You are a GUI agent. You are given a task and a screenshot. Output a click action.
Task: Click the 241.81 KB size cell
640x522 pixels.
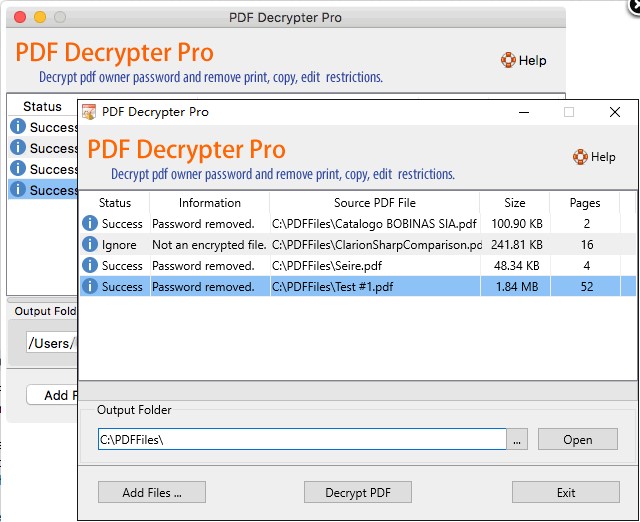click(x=517, y=244)
